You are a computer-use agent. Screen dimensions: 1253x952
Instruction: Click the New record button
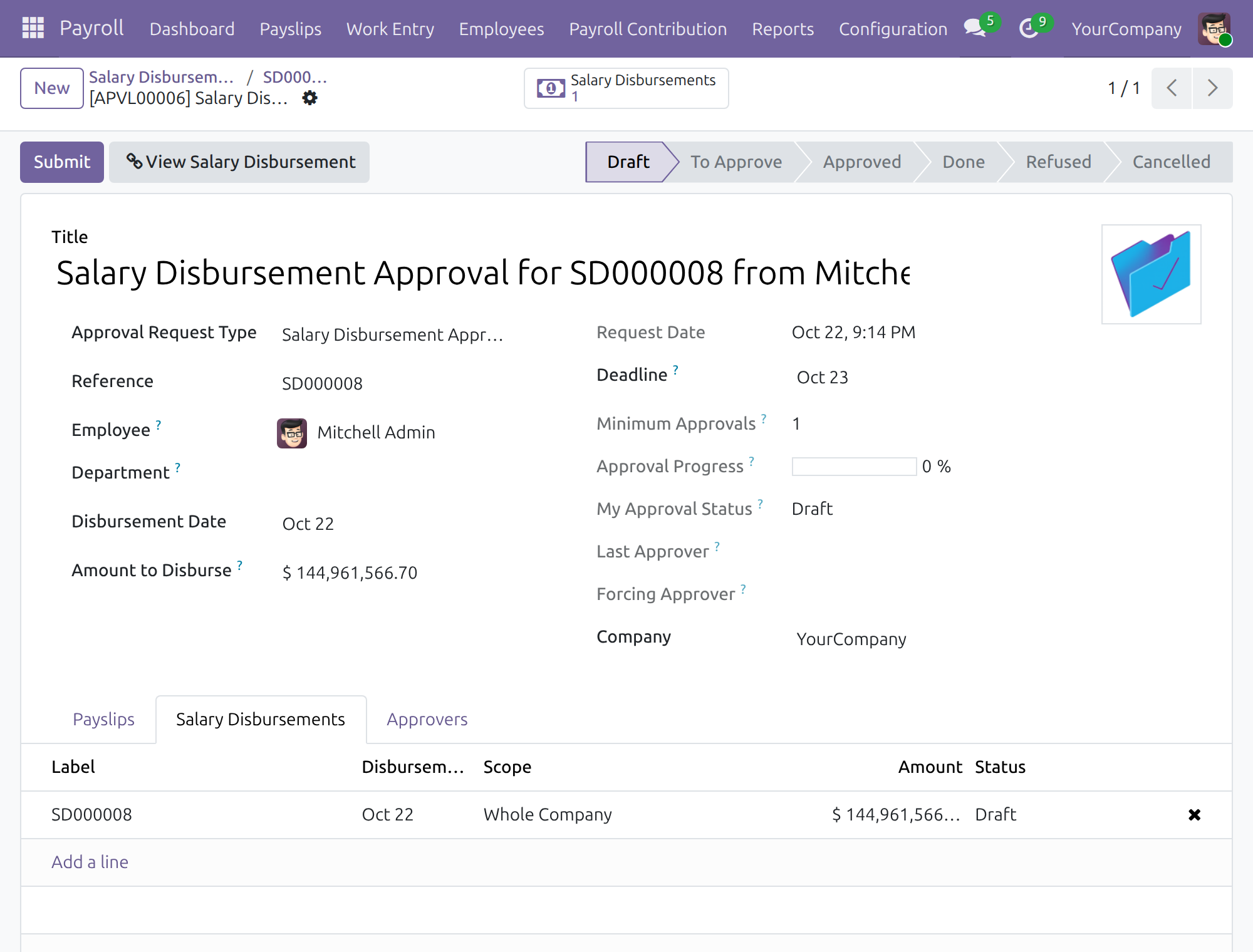52,88
